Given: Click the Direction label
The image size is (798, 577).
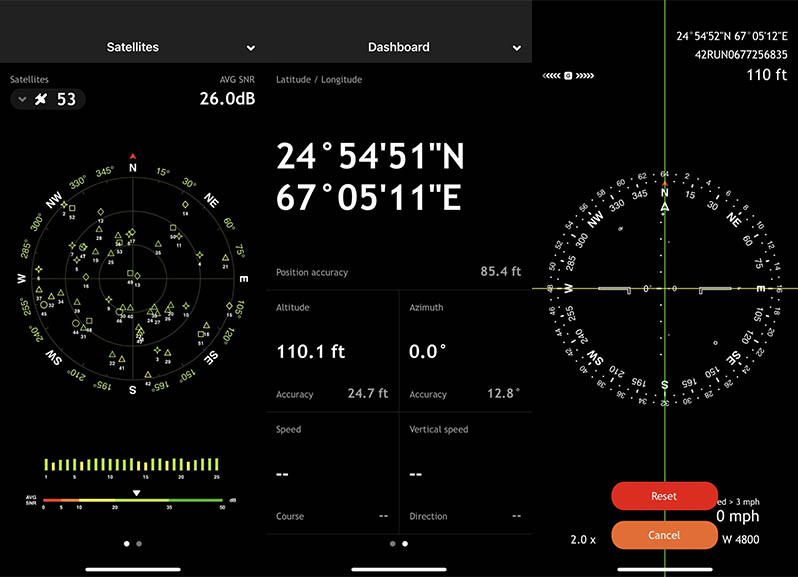Looking at the screenshot, I should 429,516.
